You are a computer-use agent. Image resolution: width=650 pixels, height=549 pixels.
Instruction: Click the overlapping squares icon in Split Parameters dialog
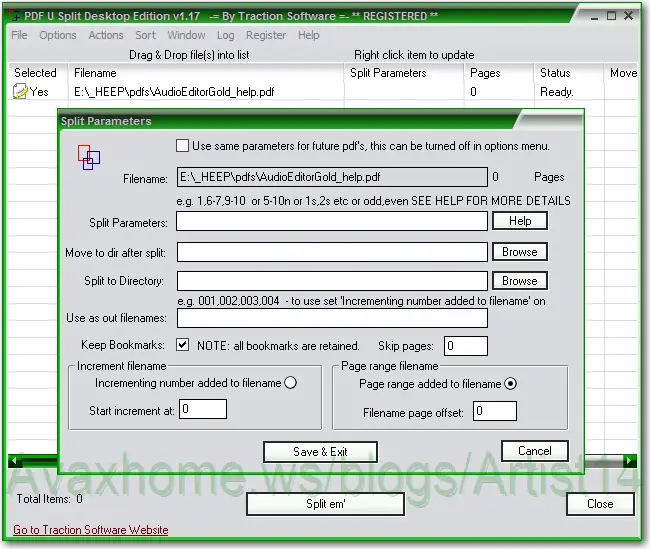tap(89, 157)
